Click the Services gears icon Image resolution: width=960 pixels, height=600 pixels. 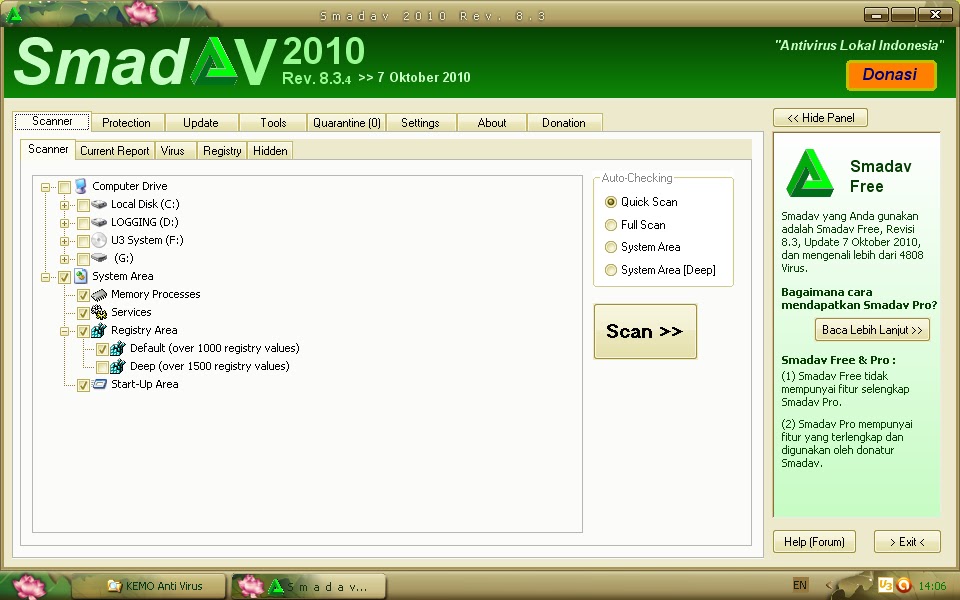click(x=99, y=312)
